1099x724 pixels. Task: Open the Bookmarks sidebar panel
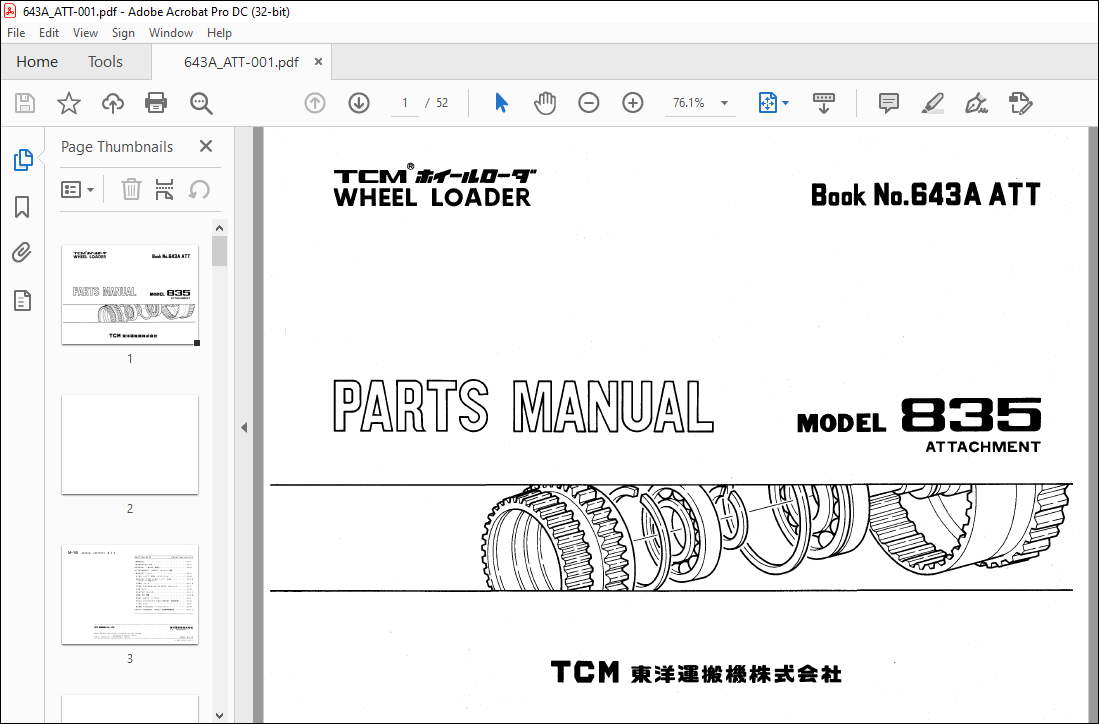(22, 207)
